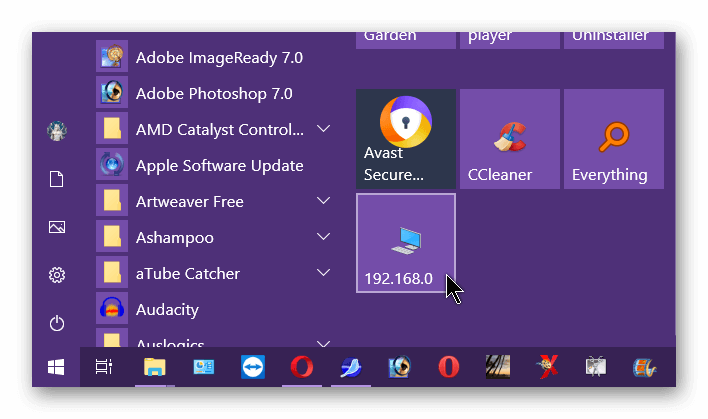Open the palm tree picture app on the taskbar

[x=498, y=367]
